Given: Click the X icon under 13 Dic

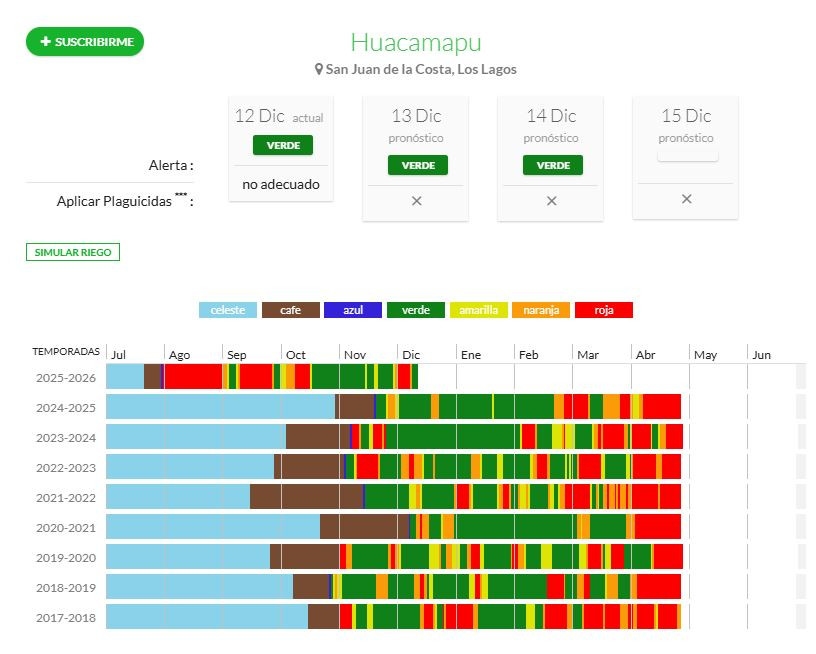Looking at the screenshot, I should 416,201.
